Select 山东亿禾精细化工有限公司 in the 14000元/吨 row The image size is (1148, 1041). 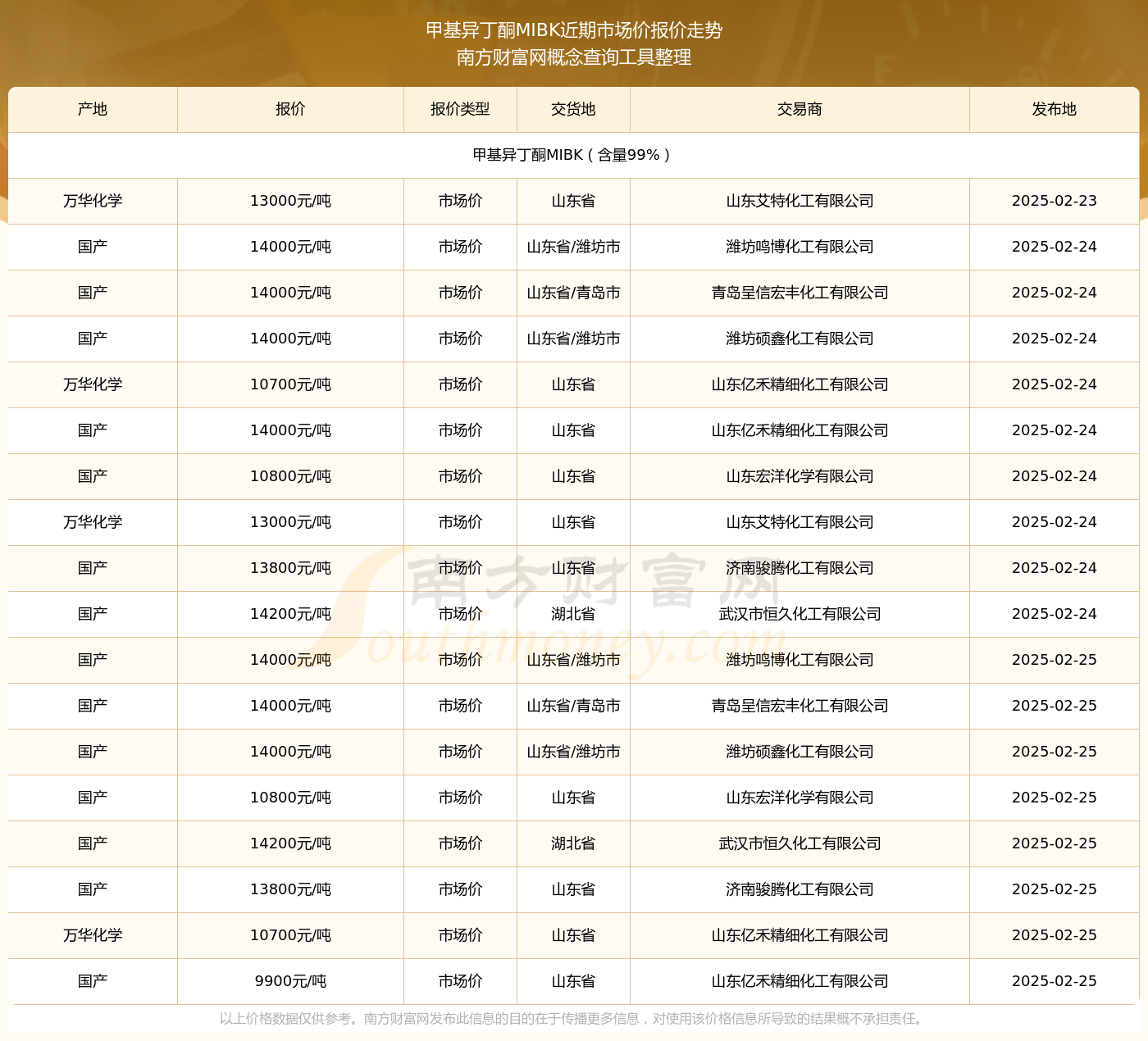pyautogui.click(x=799, y=430)
